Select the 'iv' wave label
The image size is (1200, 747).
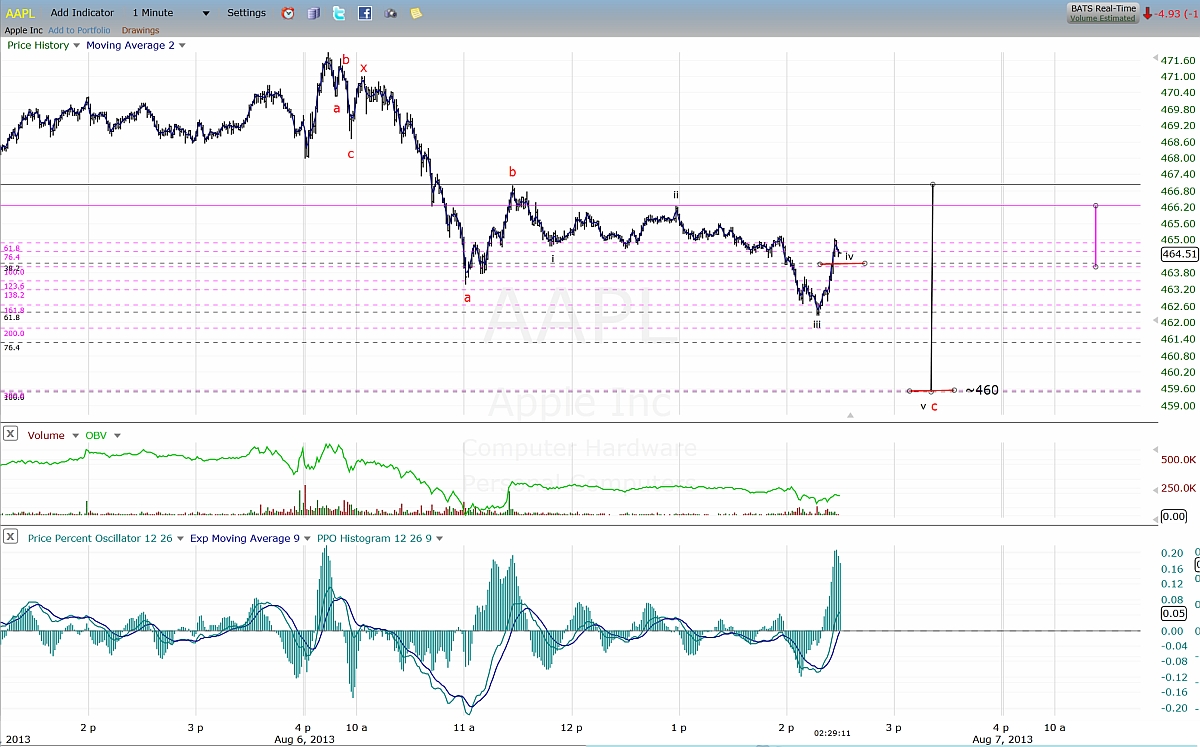click(x=850, y=257)
